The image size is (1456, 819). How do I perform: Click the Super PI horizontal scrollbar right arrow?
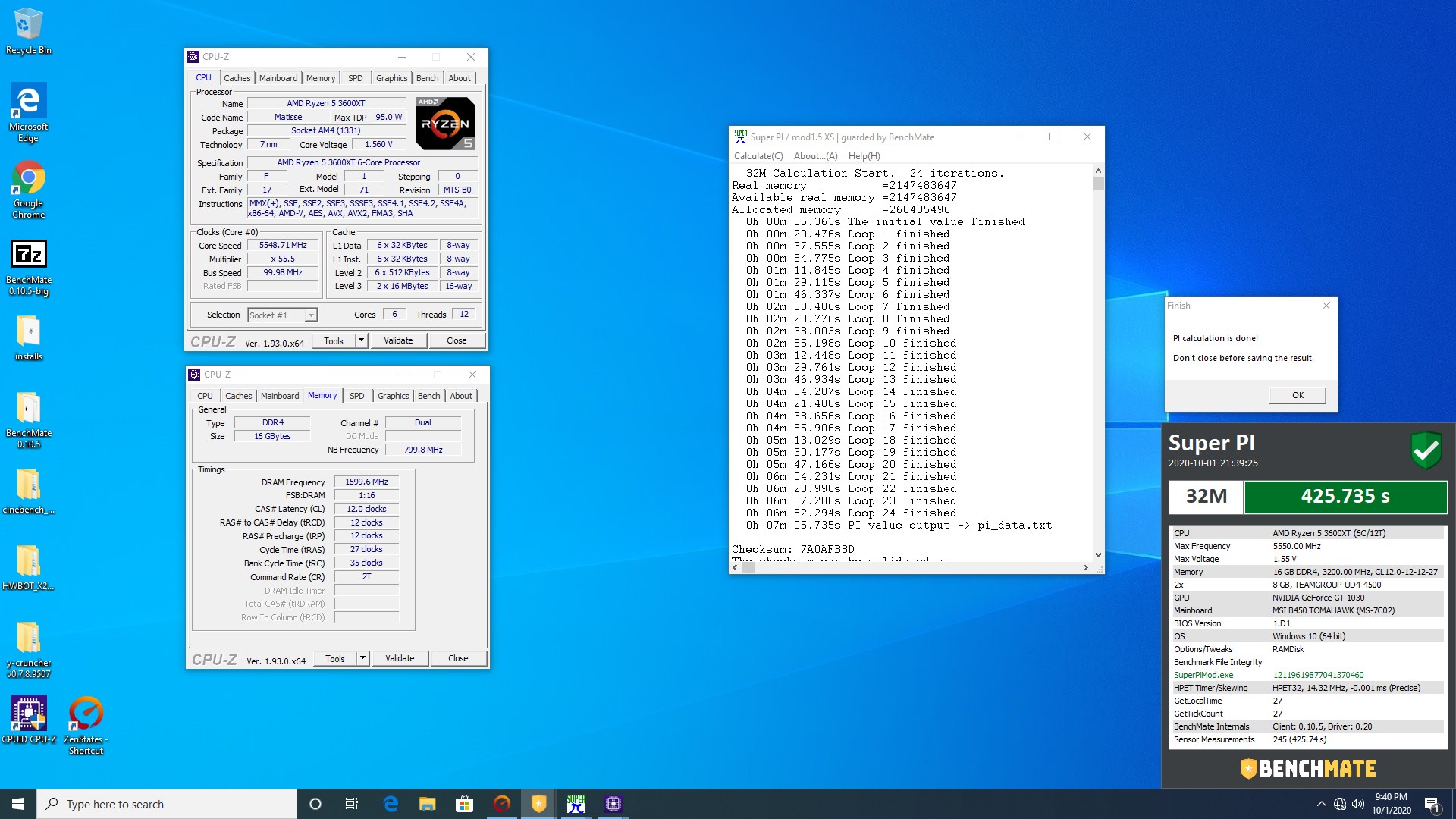point(1086,567)
